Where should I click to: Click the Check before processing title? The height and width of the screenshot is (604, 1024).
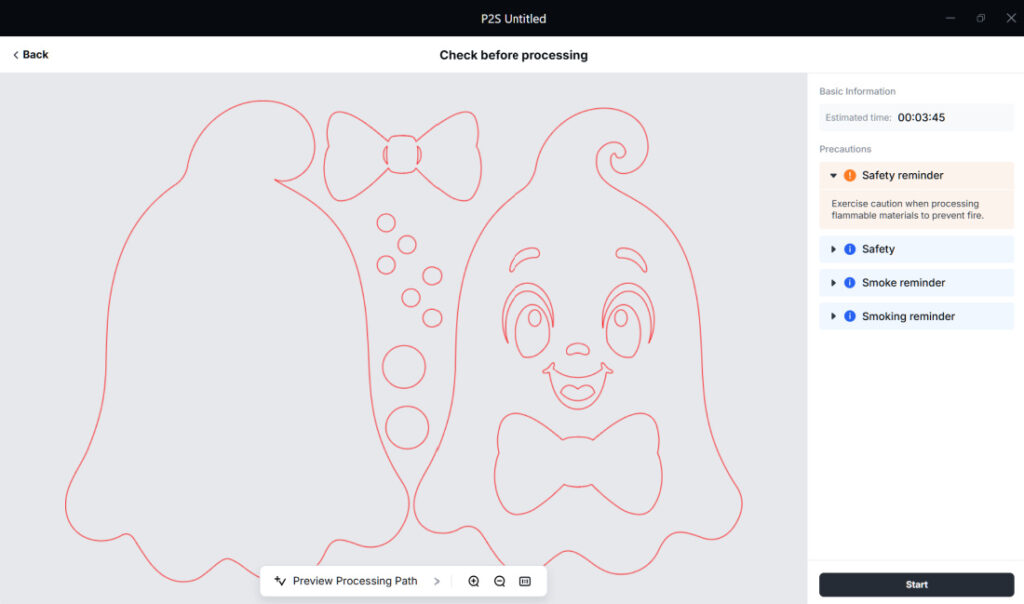pos(513,55)
